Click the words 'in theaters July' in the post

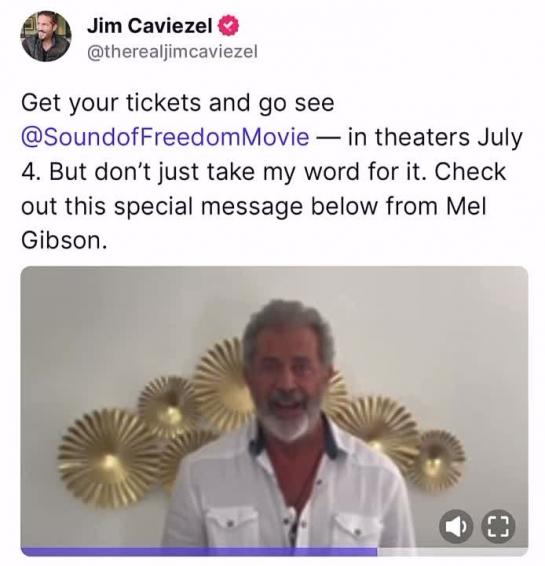(435, 137)
